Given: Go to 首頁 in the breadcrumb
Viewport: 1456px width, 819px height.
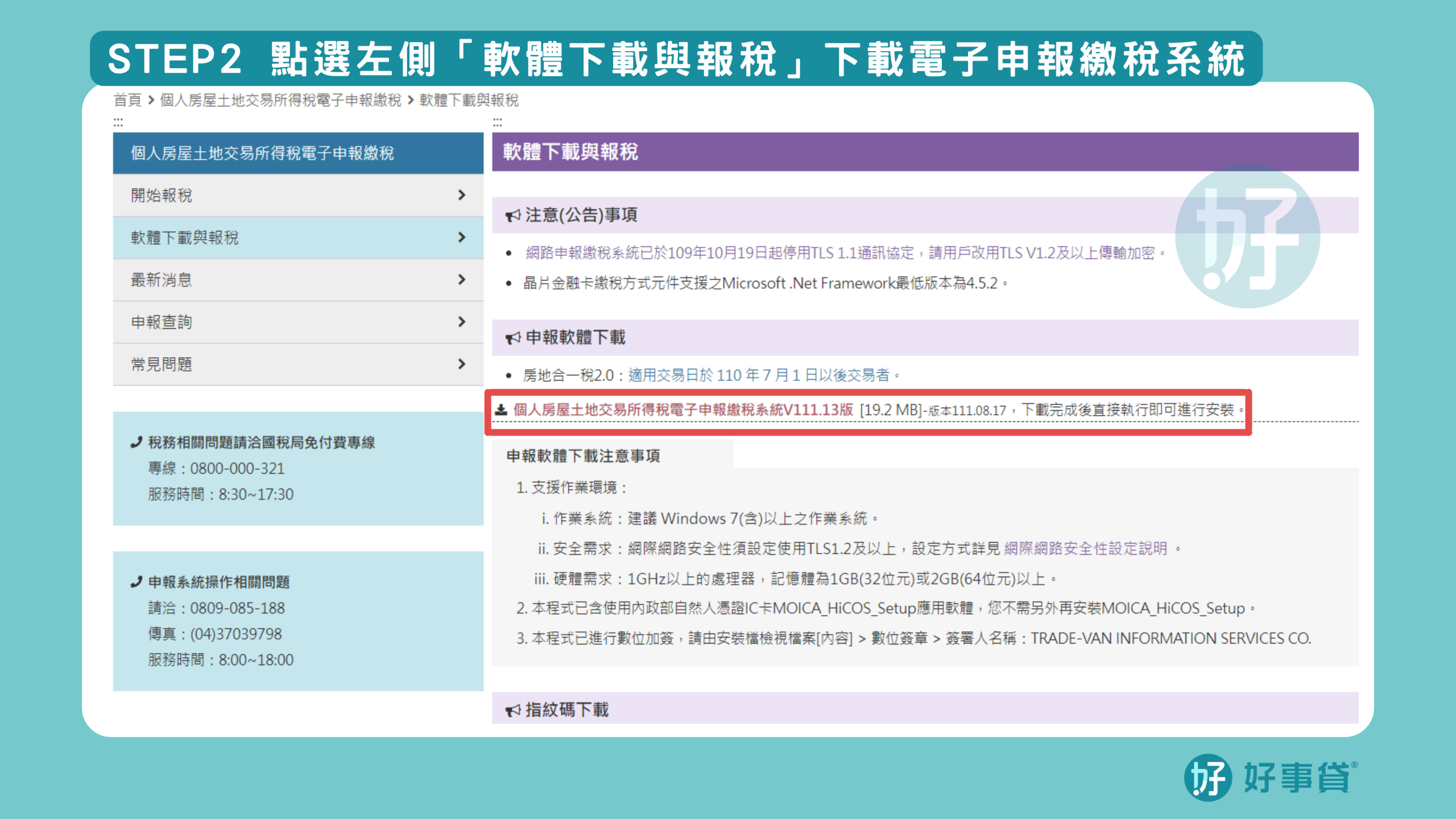Looking at the screenshot, I should point(127,100).
